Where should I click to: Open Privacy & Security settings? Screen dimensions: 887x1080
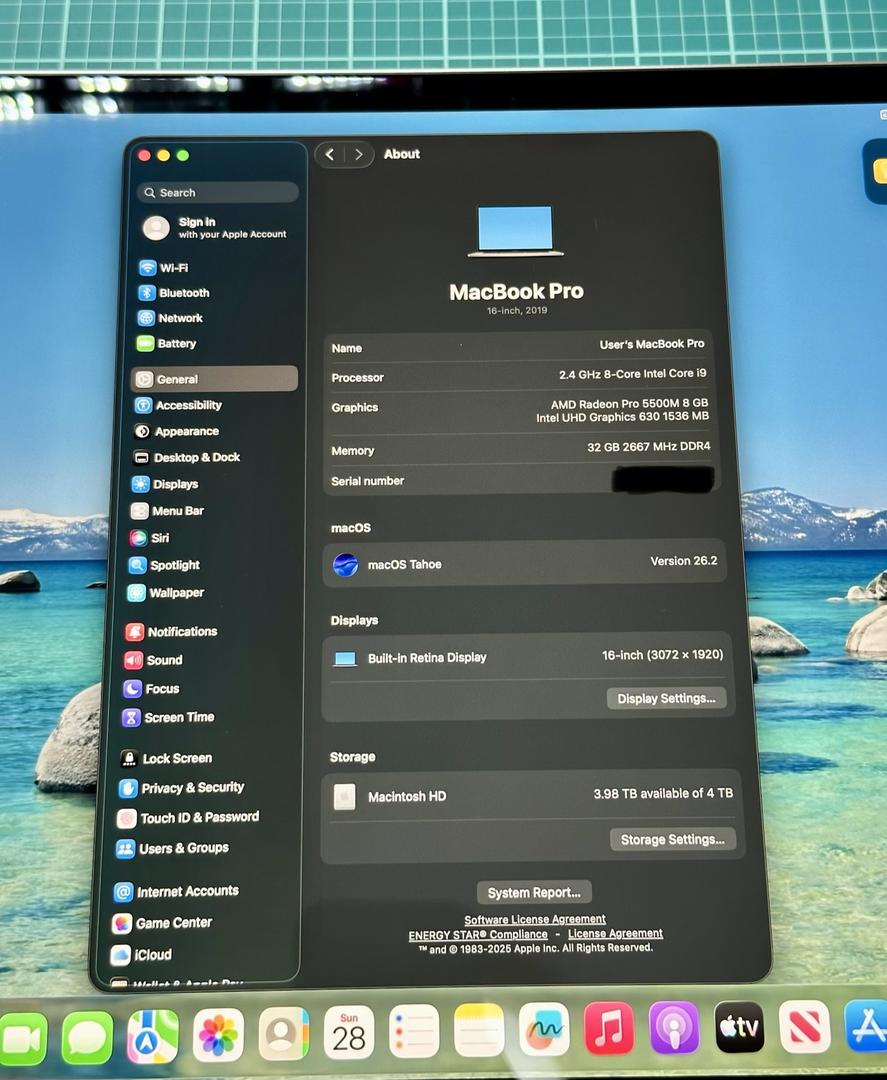[182, 788]
